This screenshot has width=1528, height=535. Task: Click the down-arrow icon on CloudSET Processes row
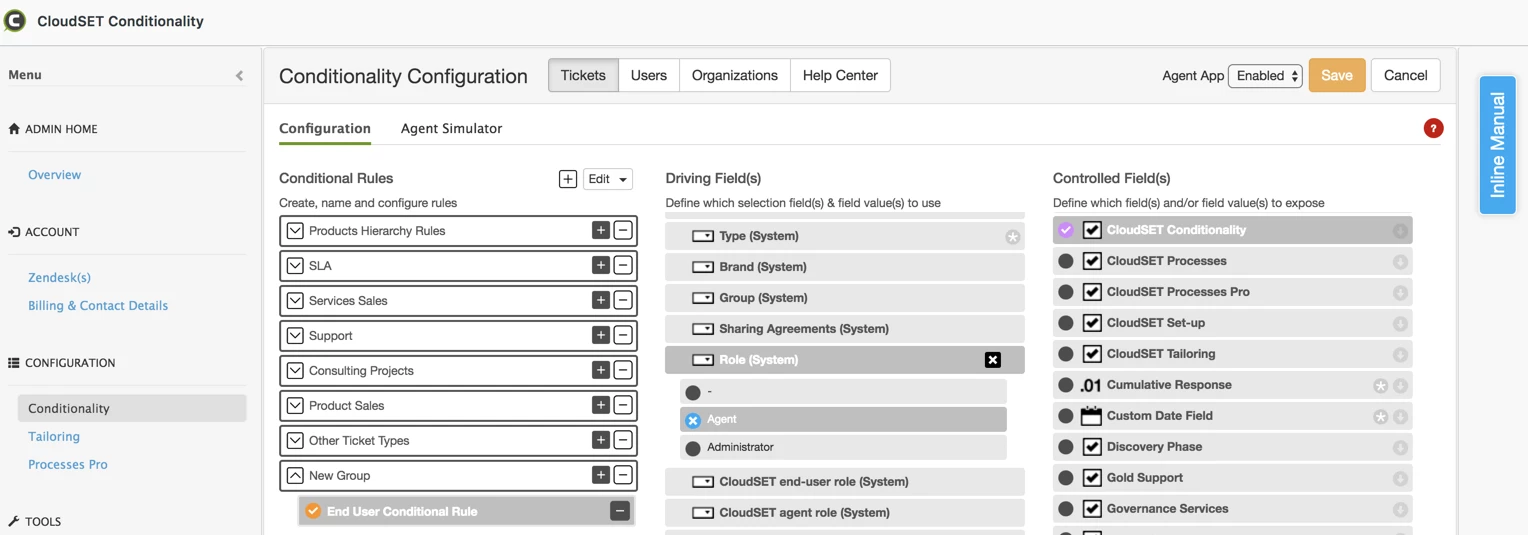click(x=1400, y=262)
